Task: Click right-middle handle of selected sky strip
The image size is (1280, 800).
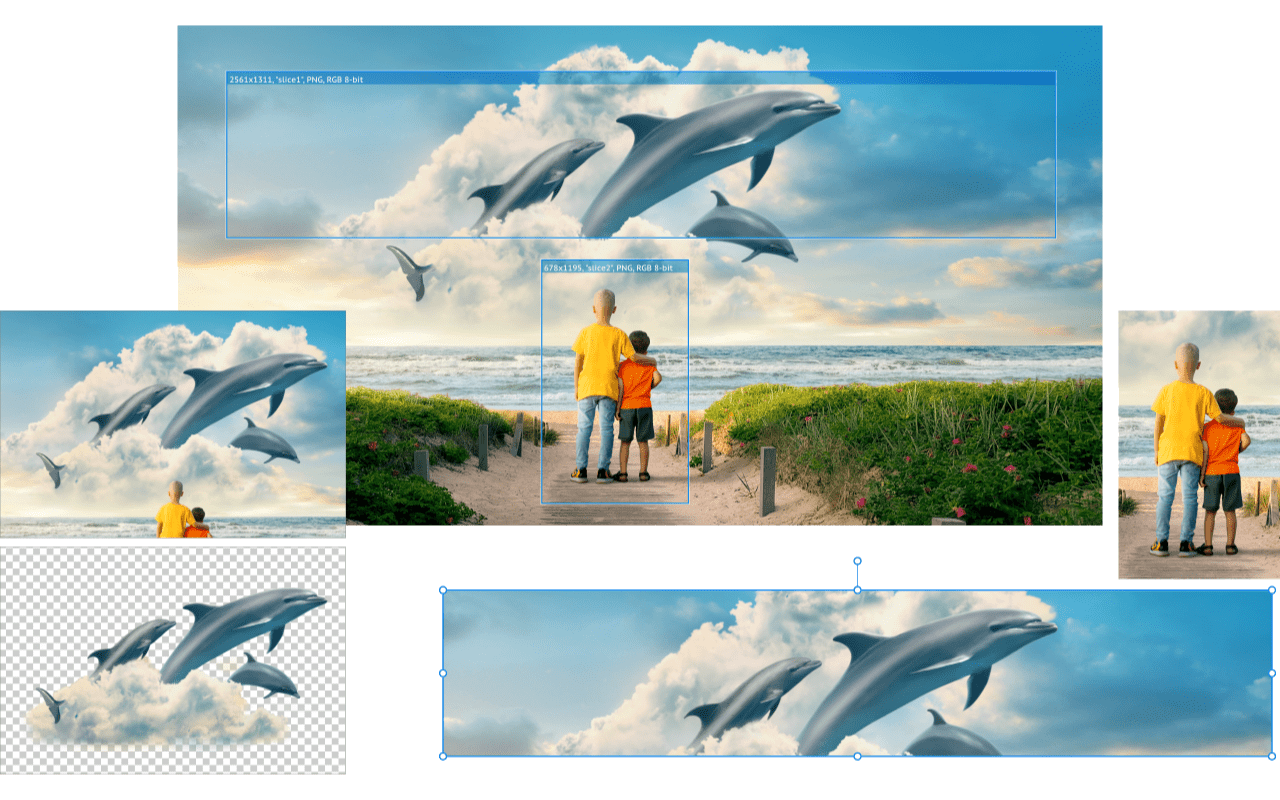Action: click(x=1272, y=673)
